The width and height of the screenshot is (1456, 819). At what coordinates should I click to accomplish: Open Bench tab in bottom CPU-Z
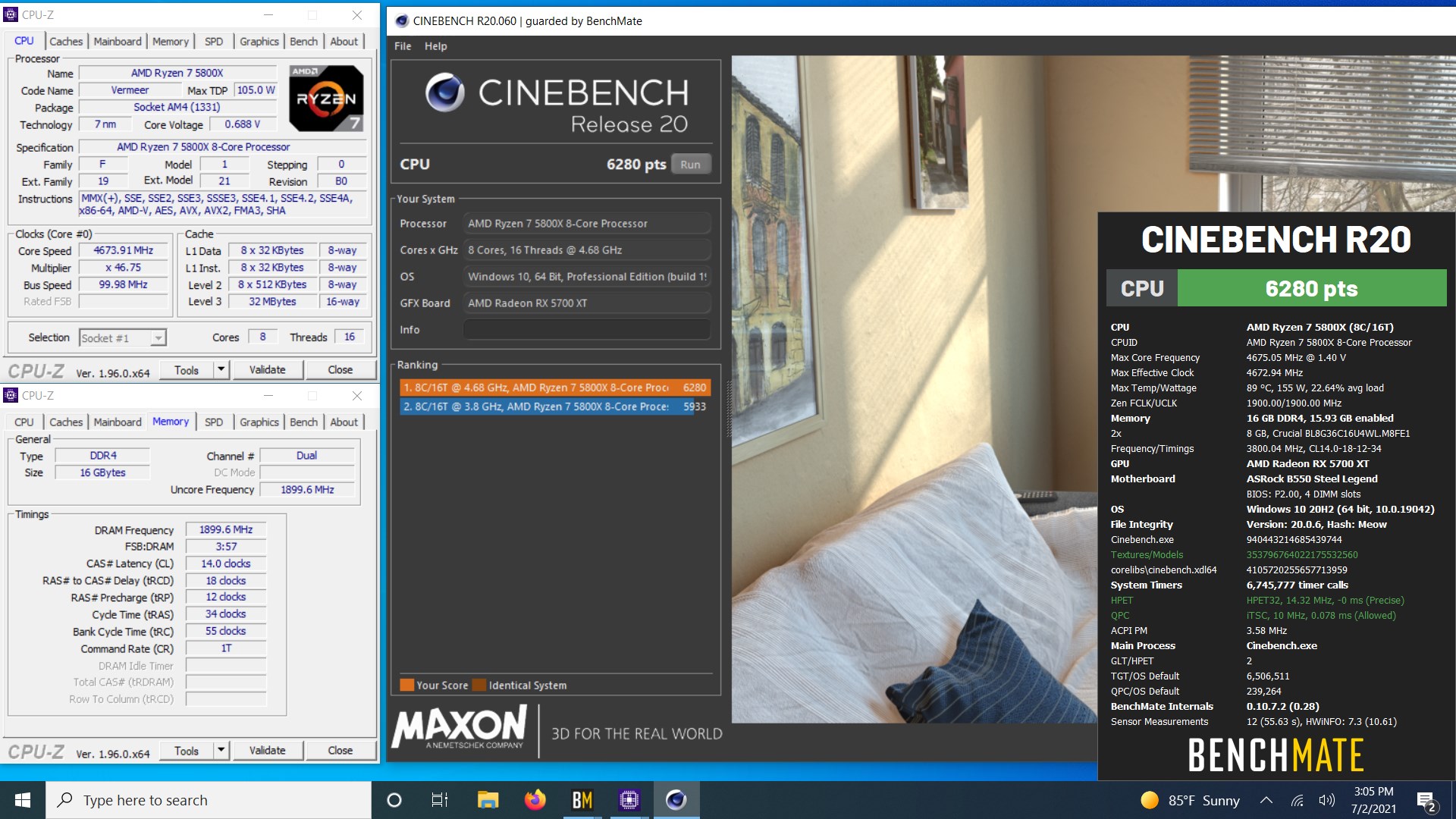tap(303, 422)
